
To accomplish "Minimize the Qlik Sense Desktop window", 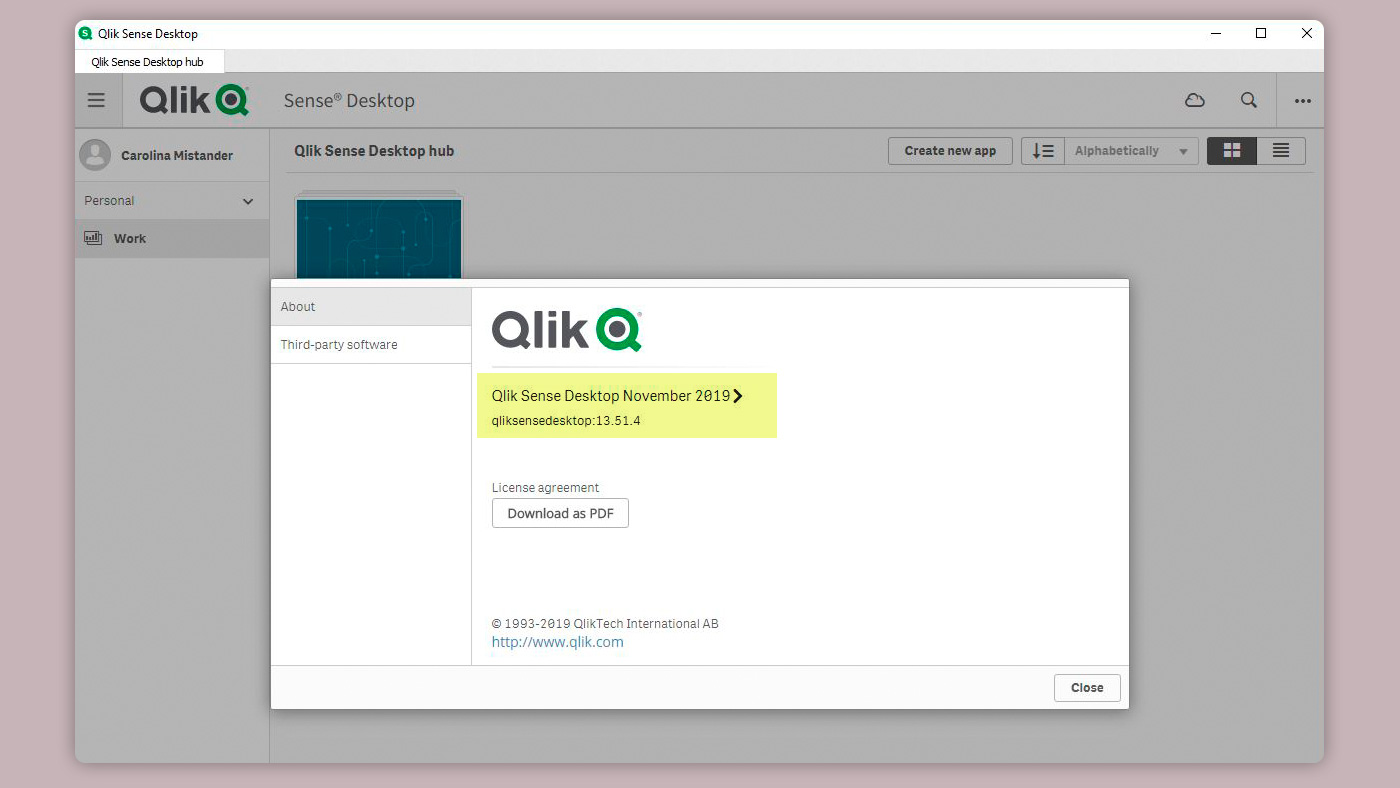I will (x=1216, y=33).
